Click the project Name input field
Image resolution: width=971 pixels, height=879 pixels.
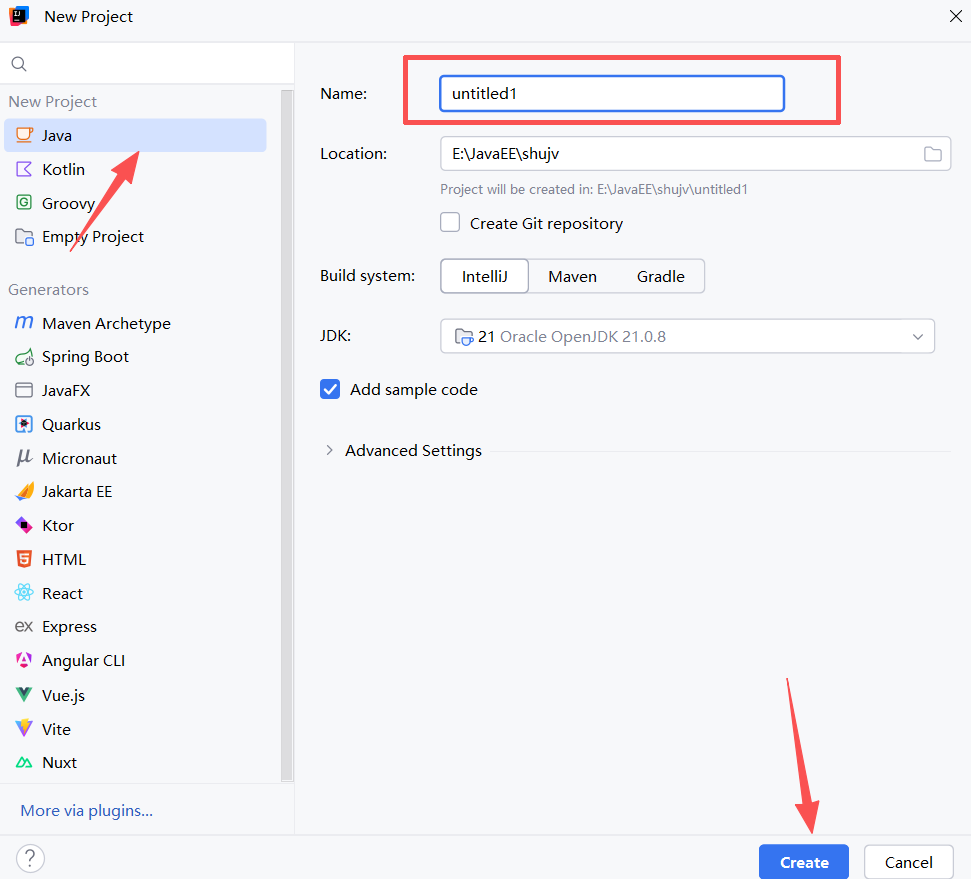(x=612, y=94)
